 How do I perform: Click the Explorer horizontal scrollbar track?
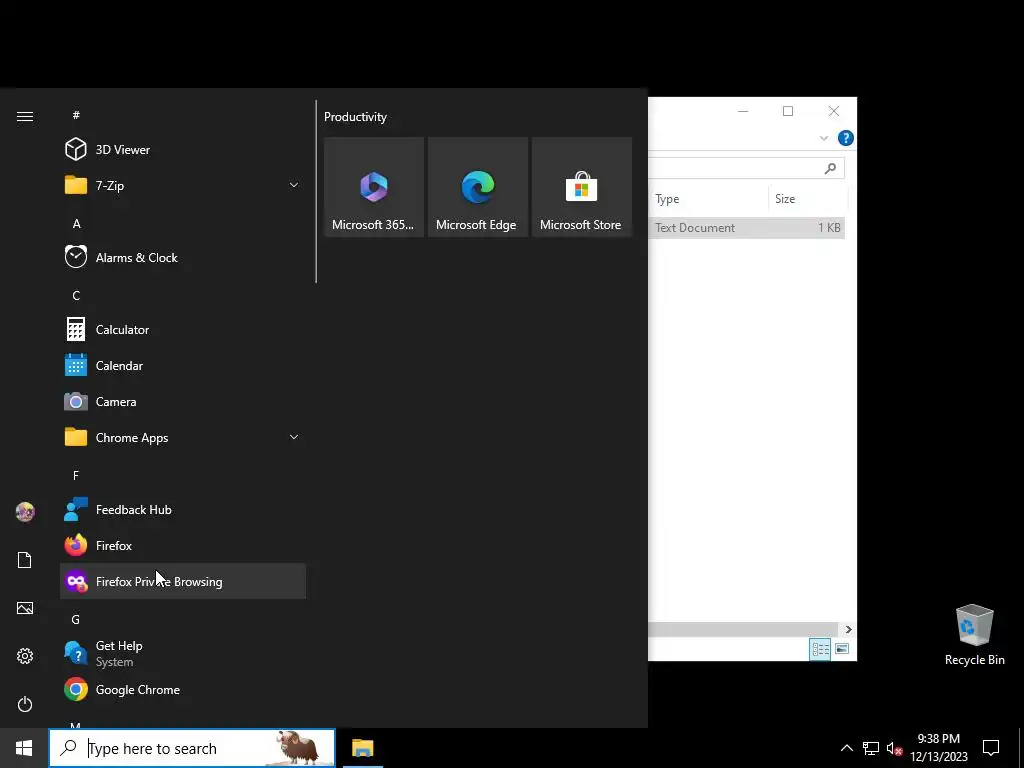744,630
